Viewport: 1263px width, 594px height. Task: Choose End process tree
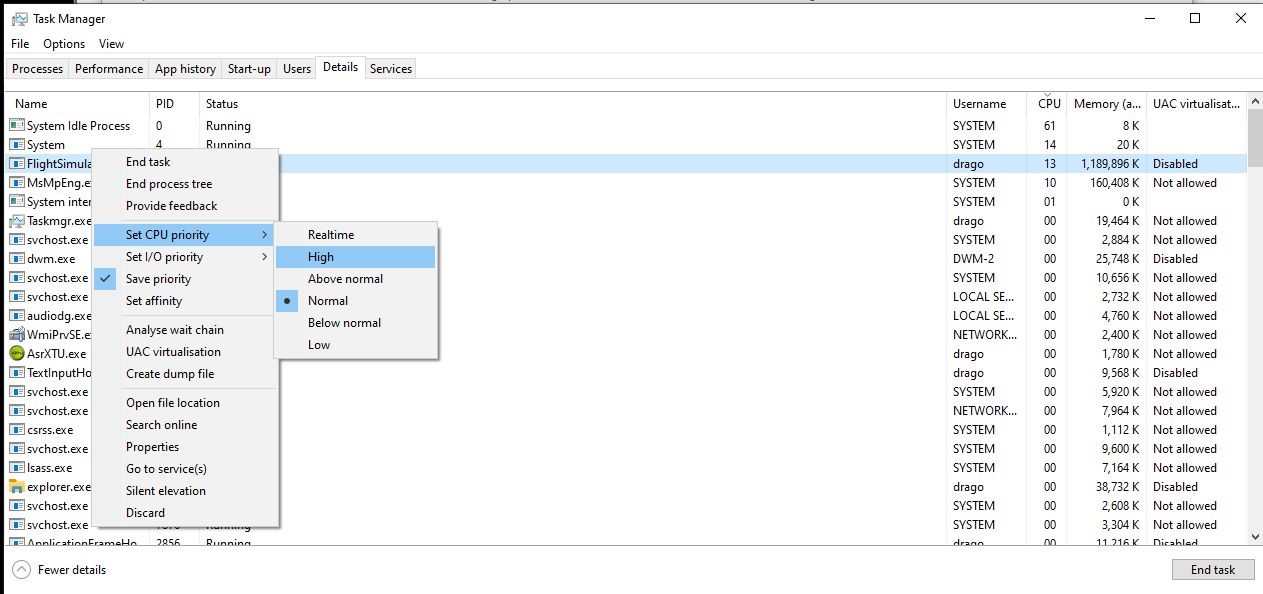(186, 184)
